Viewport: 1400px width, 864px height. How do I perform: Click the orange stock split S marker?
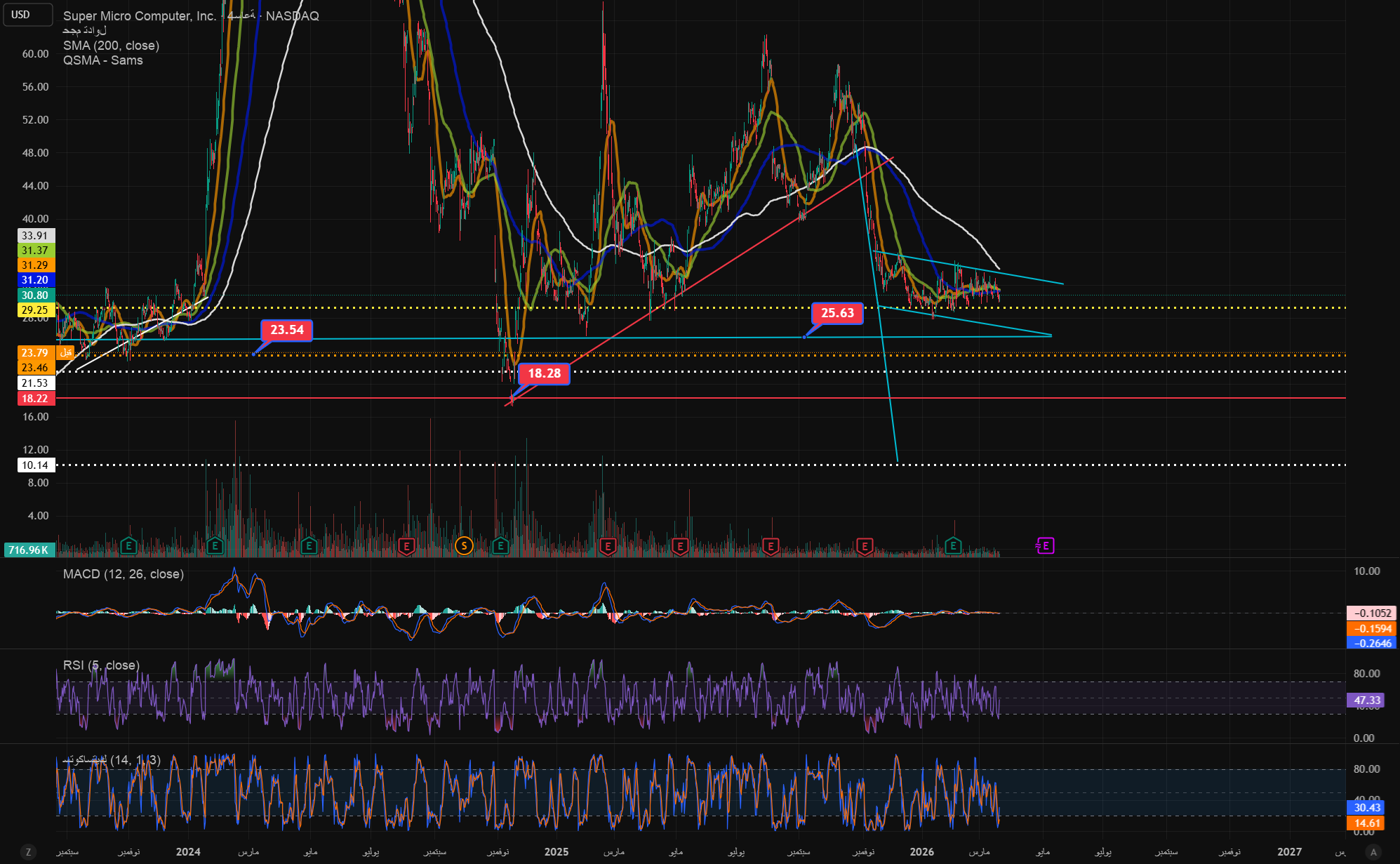tap(463, 545)
